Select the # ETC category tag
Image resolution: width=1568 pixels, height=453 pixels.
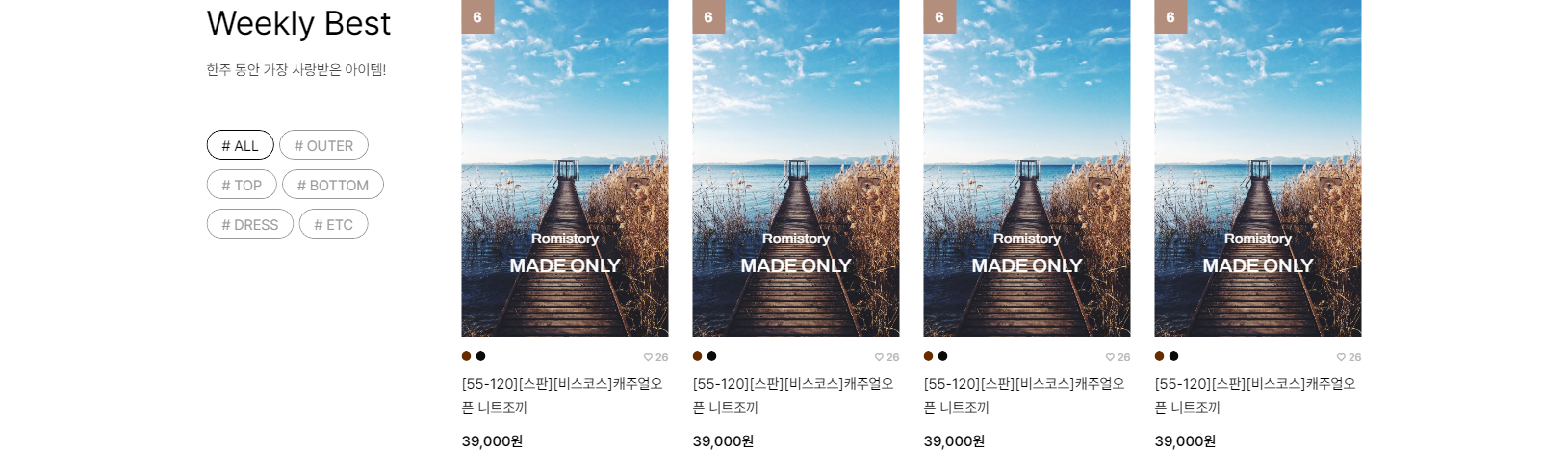[334, 224]
